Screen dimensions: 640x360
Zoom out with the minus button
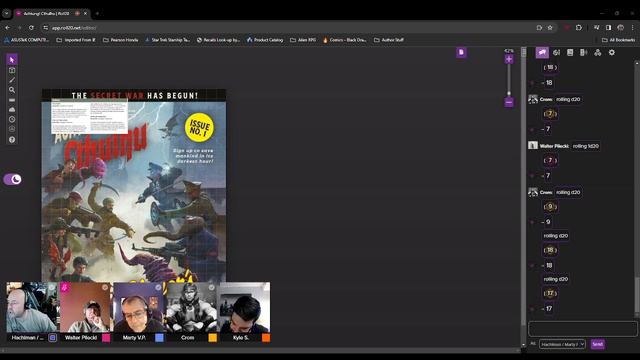509,102
